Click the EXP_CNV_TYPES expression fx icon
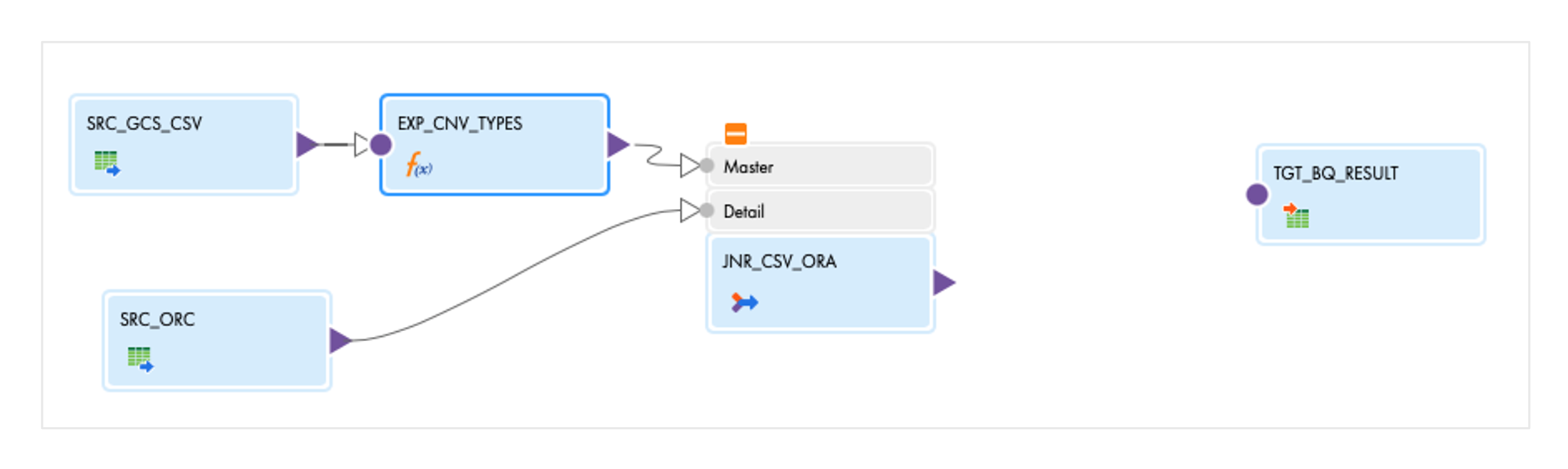 (x=419, y=165)
